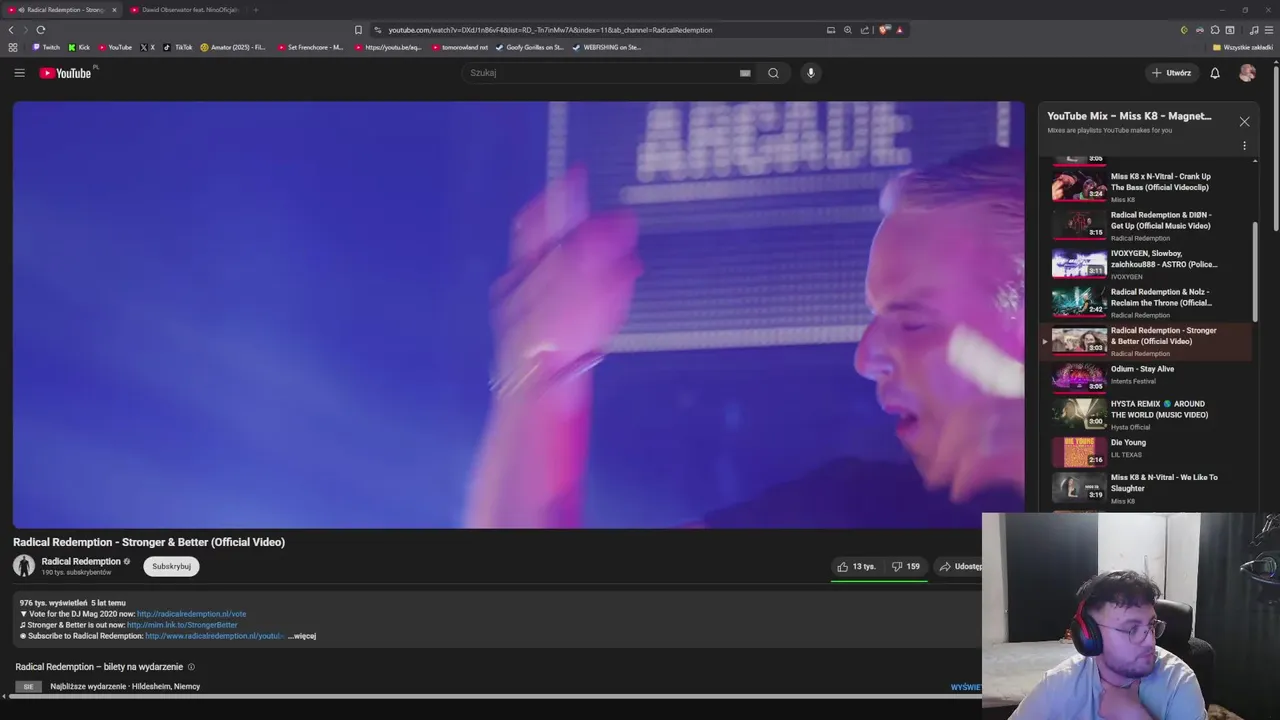Go to the YouTube home logo
The width and height of the screenshot is (1280, 720).
65,73
